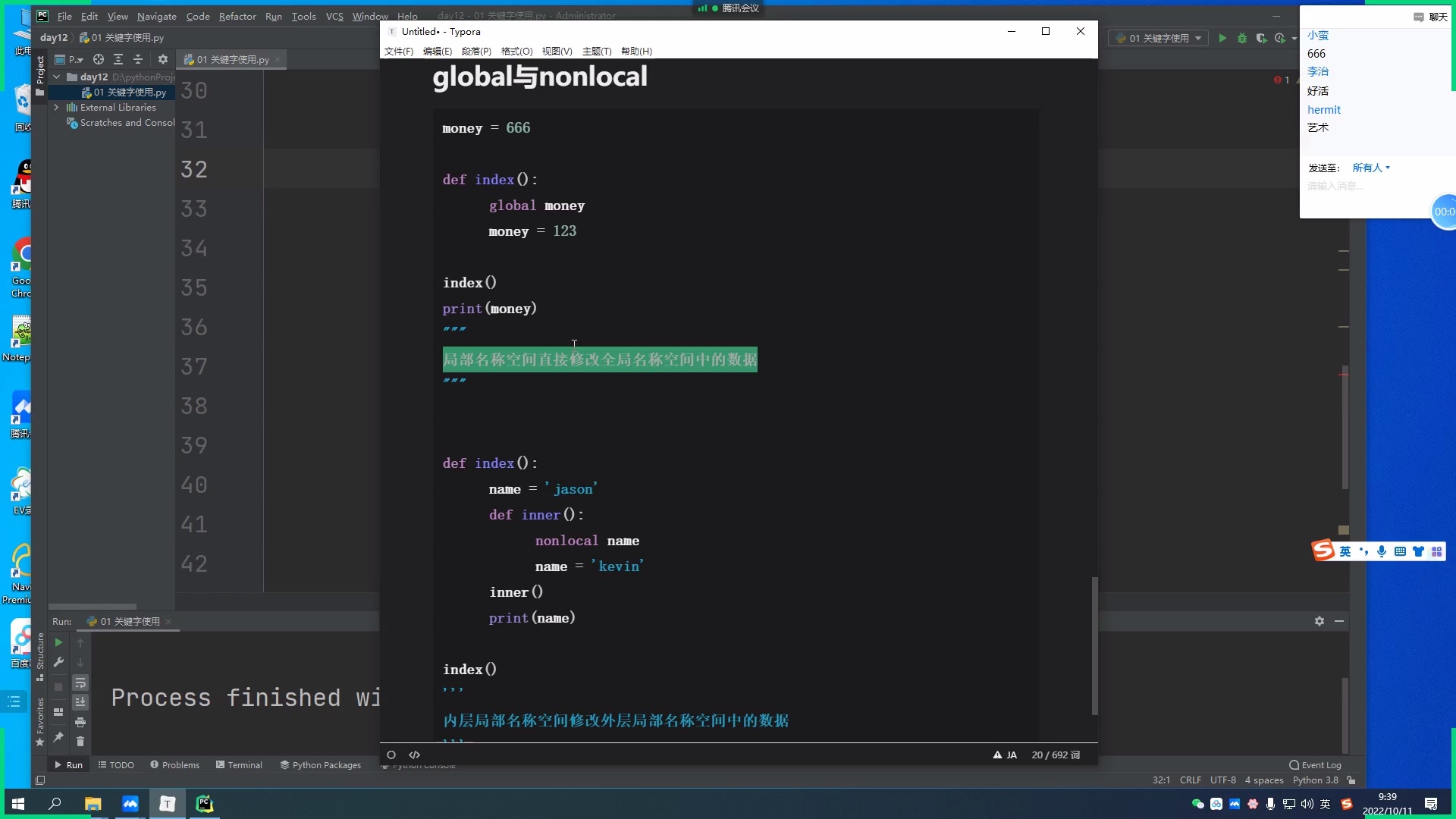Open 所有人 recipient dropdown in meeting chat
This screenshot has height=819, width=1456.
[1370, 168]
